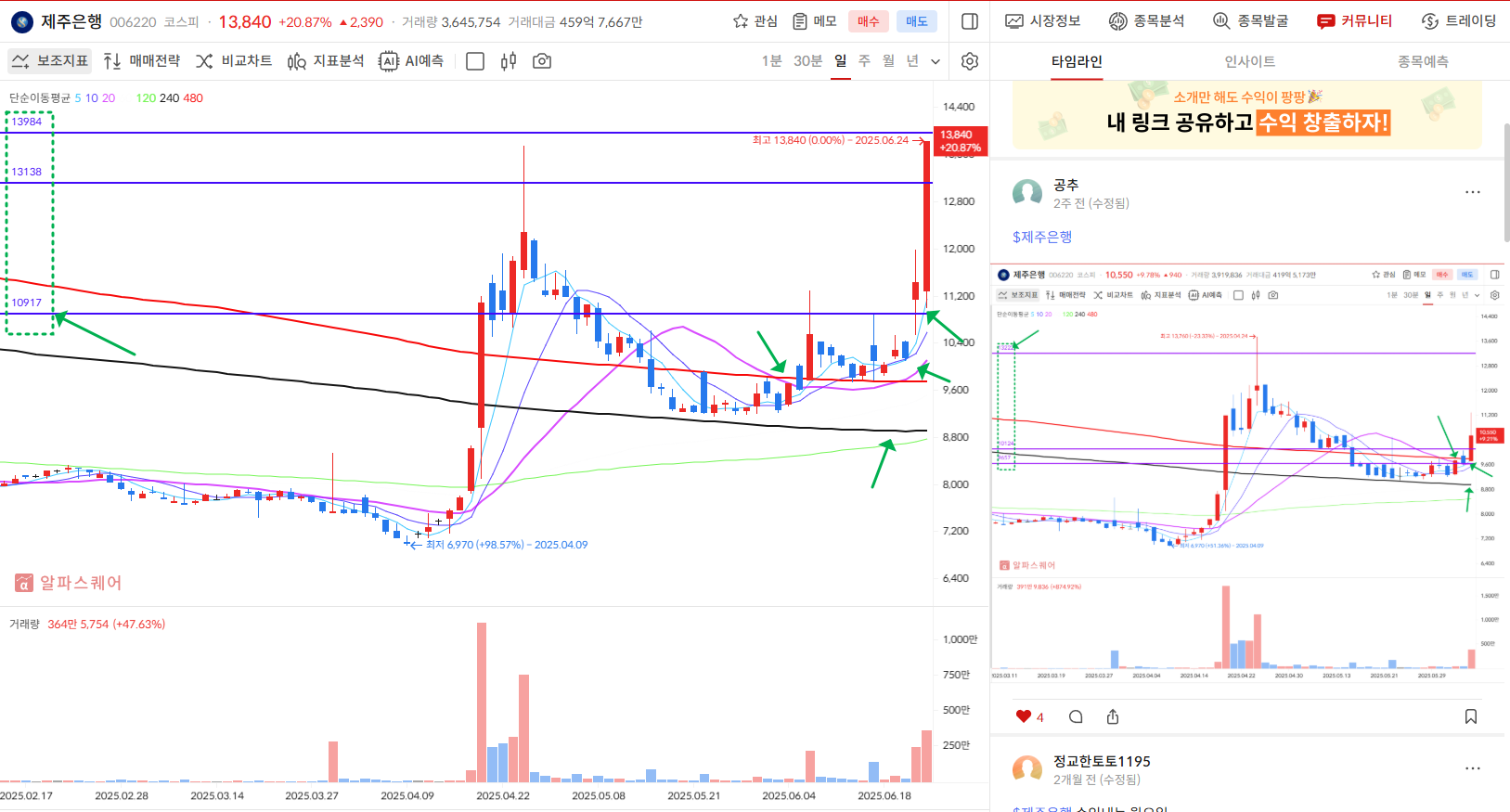Click the 480 moving average period

pyautogui.click(x=193, y=97)
